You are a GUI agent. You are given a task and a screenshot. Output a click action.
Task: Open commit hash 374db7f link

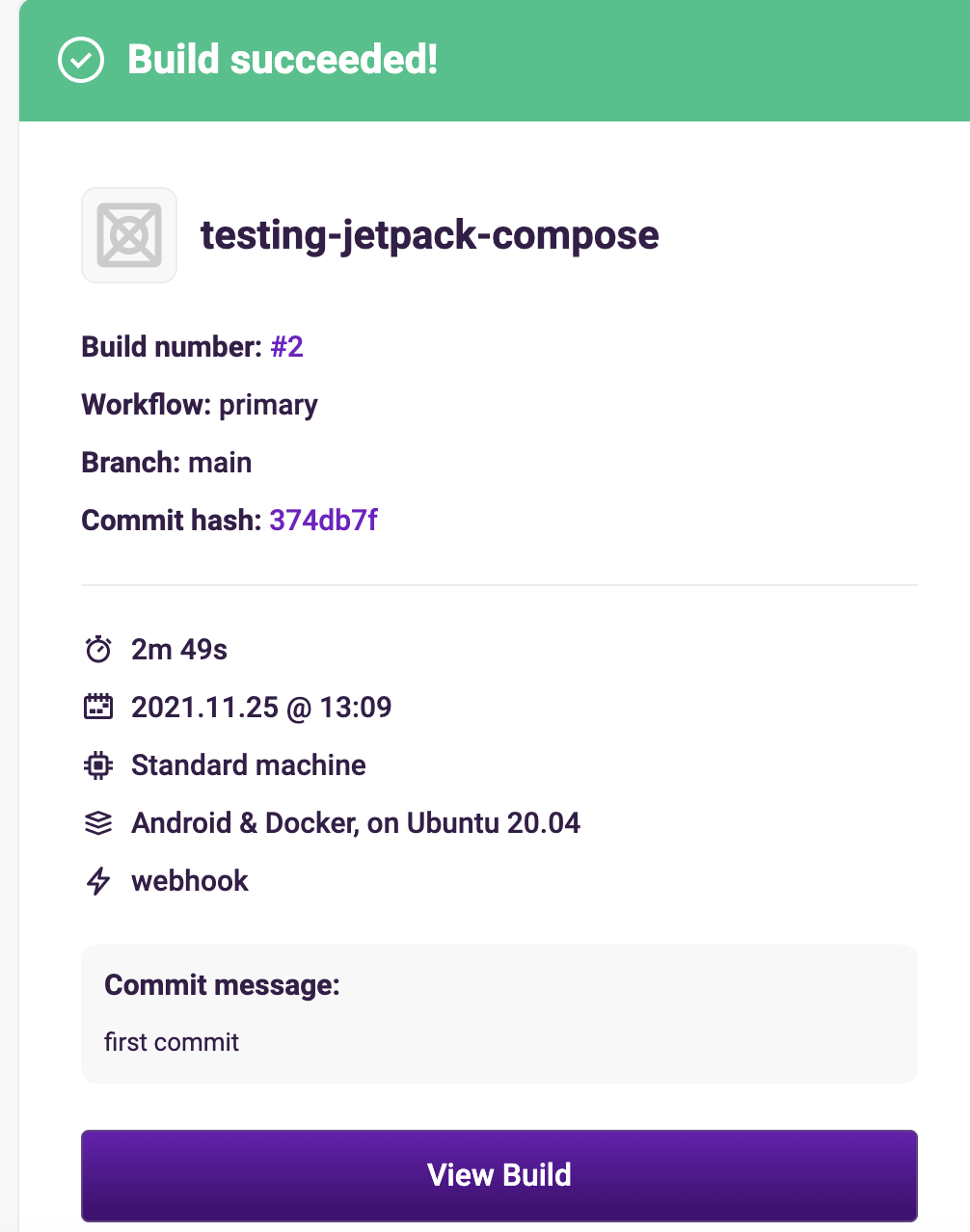pyautogui.click(x=323, y=521)
